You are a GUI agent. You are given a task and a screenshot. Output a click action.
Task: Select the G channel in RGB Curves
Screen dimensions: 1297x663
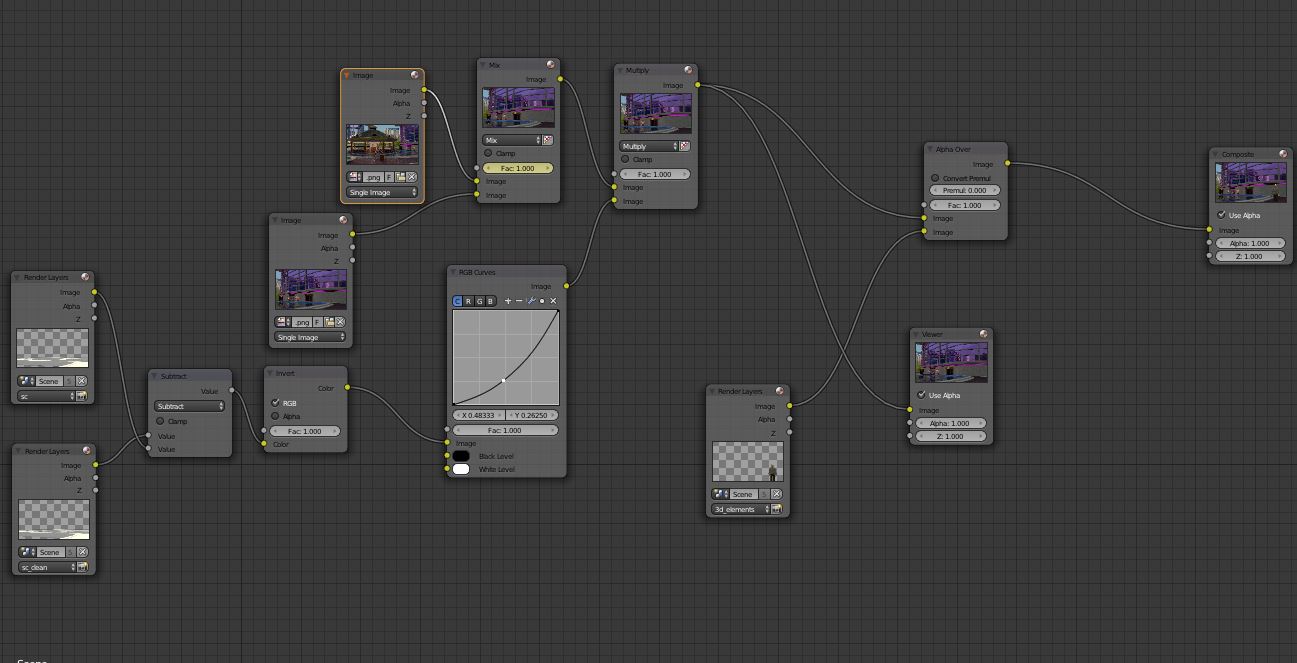click(x=479, y=301)
